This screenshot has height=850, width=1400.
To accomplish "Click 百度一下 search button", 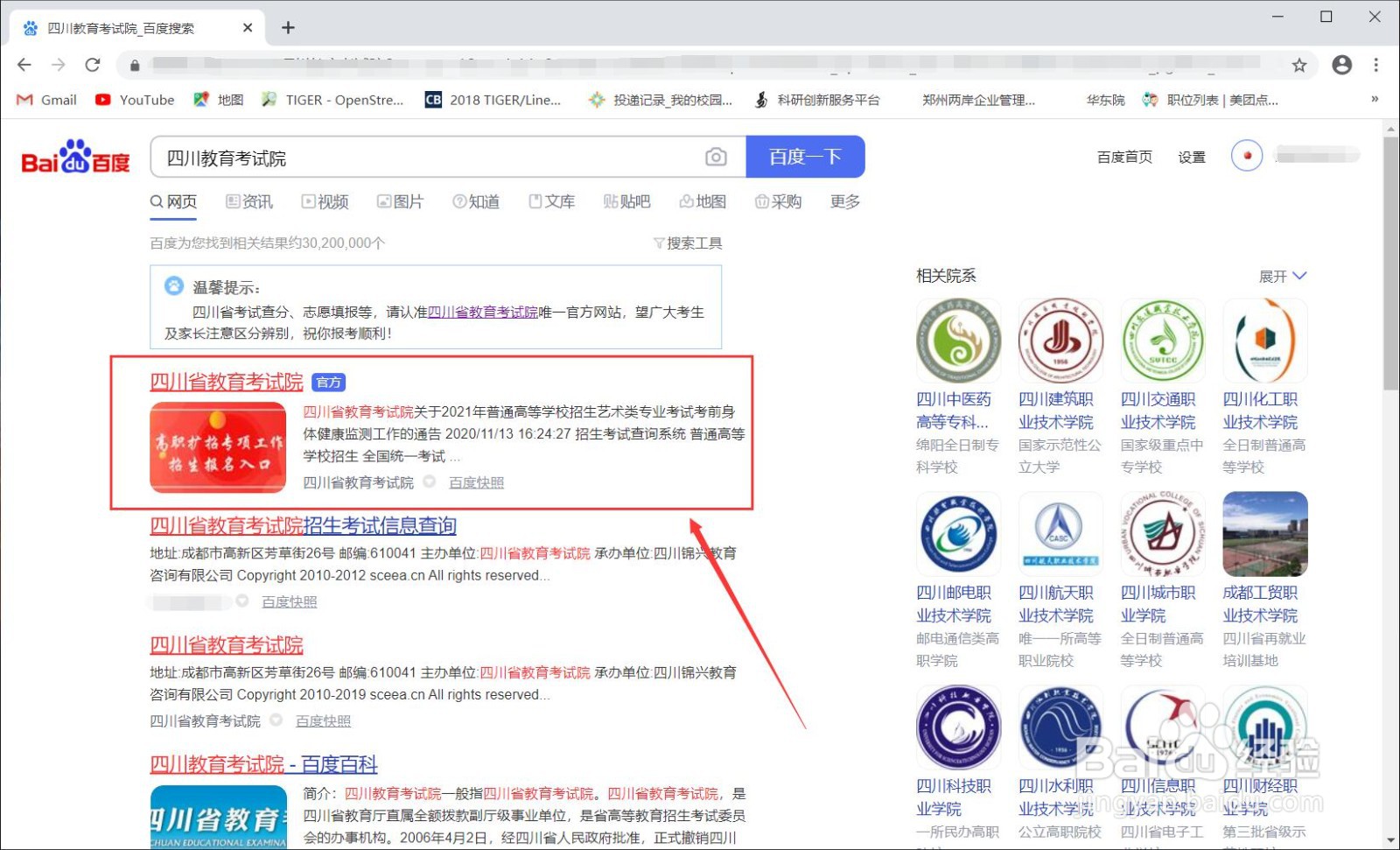I will [x=805, y=157].
